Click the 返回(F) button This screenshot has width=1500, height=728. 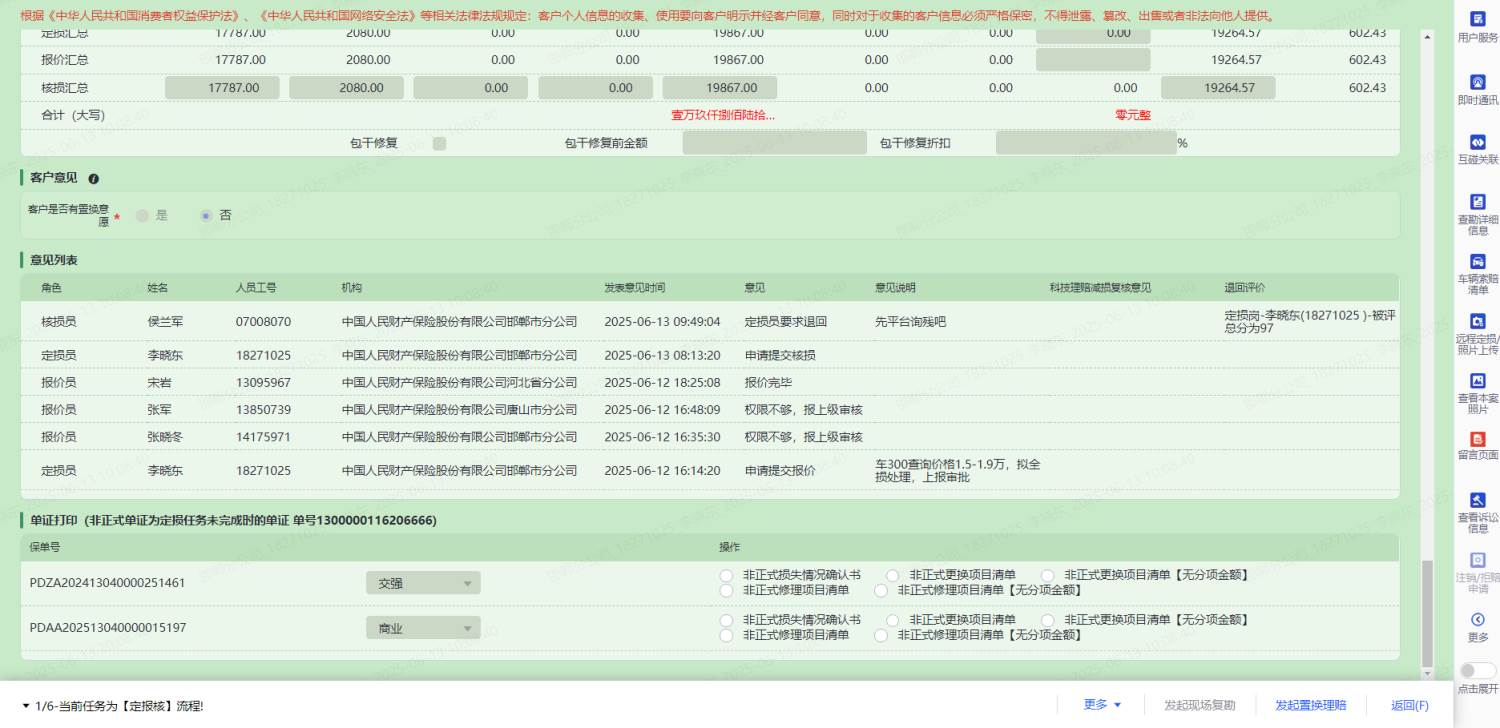[1409, 705]
